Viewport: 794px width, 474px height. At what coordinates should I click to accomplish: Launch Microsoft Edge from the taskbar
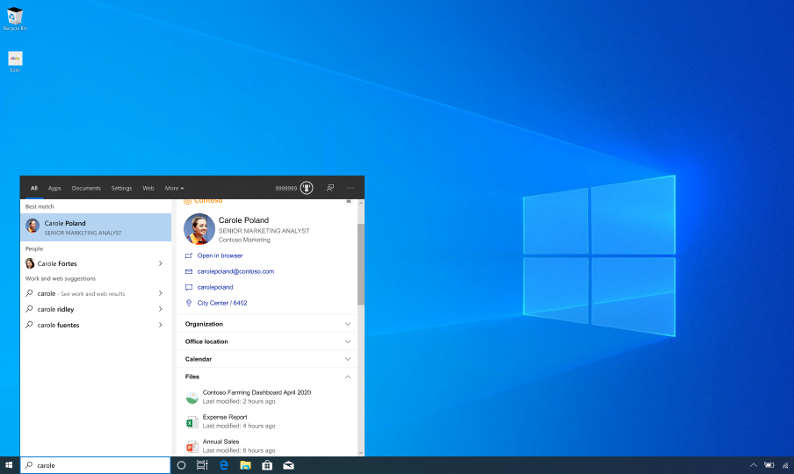223,465
